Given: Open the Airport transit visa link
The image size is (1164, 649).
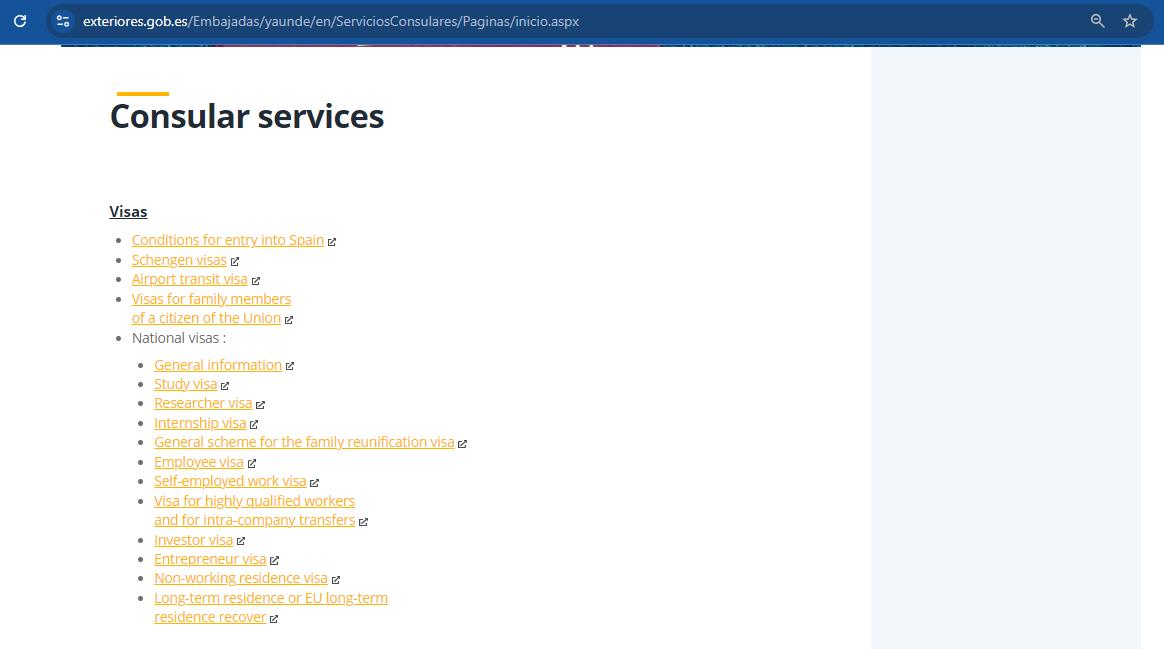Looking at the screenshot, I should [189, 279].
